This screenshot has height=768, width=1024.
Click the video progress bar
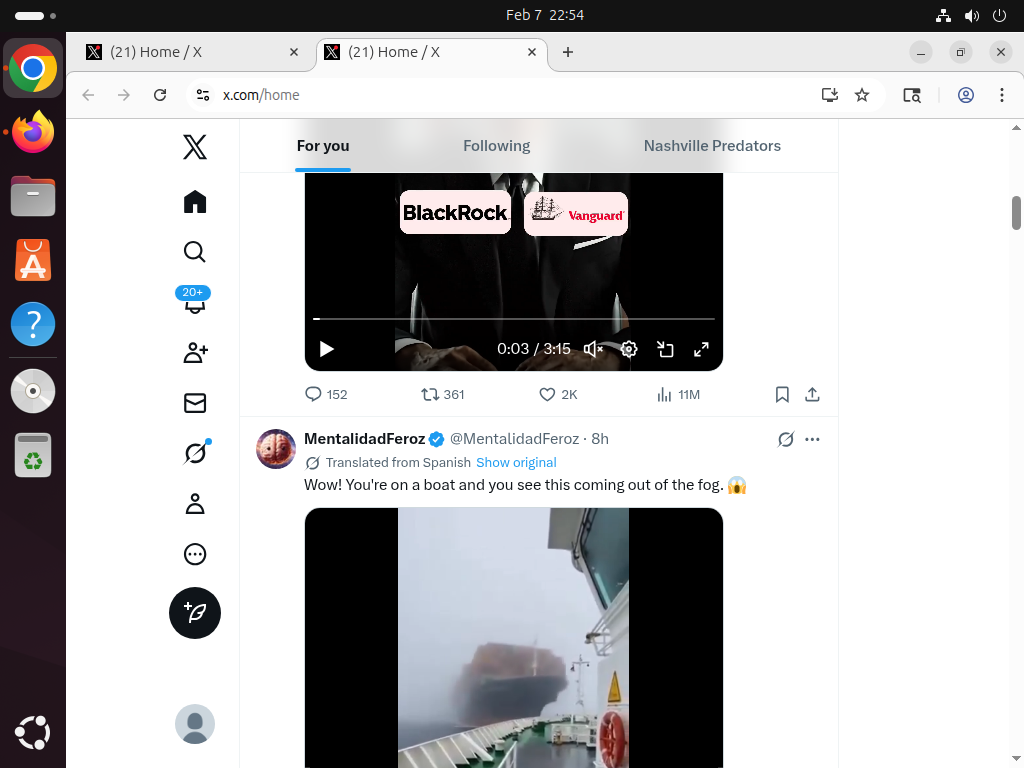coord(514,319)
